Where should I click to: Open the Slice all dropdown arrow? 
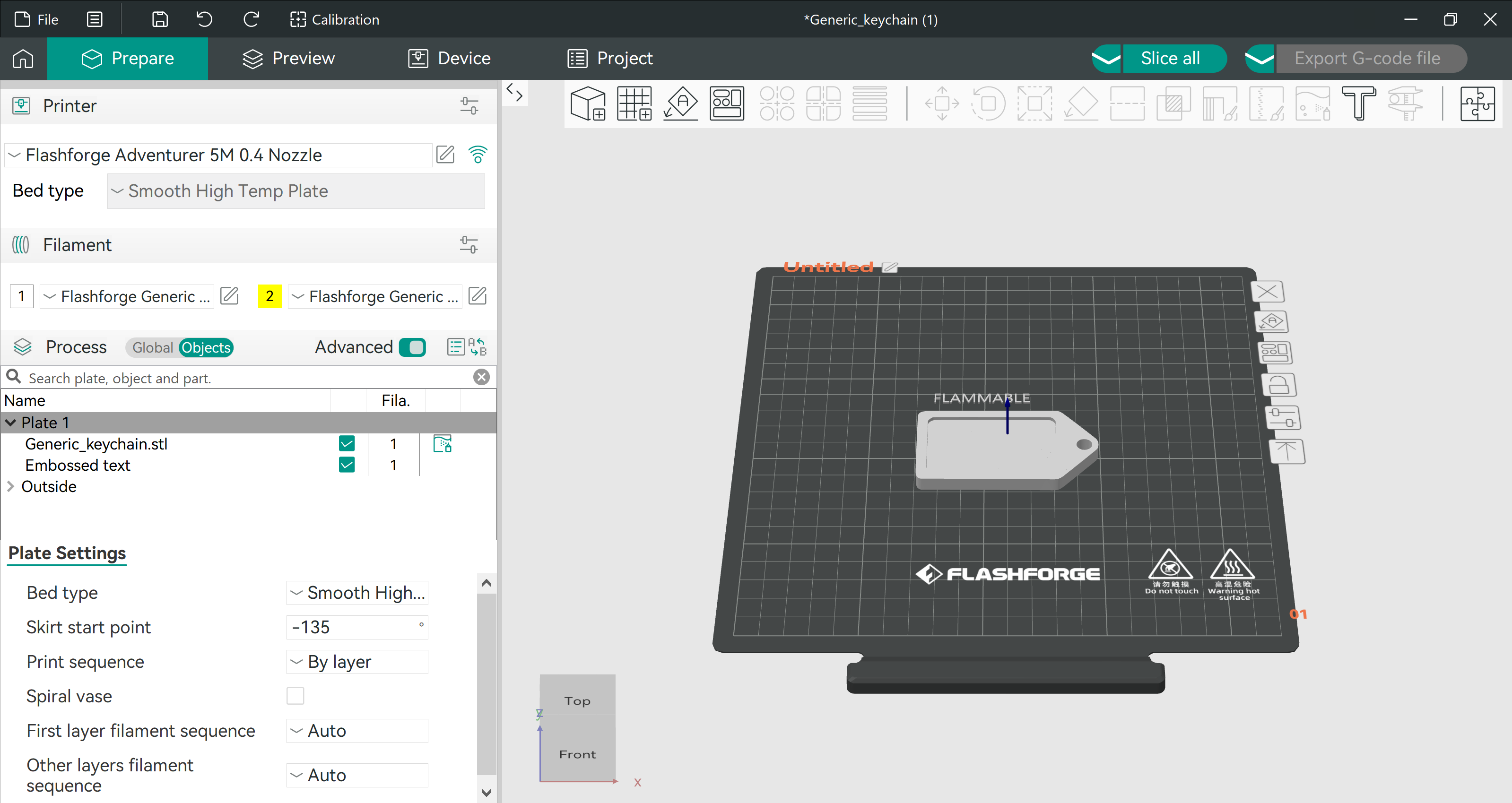coord(1106,58)
